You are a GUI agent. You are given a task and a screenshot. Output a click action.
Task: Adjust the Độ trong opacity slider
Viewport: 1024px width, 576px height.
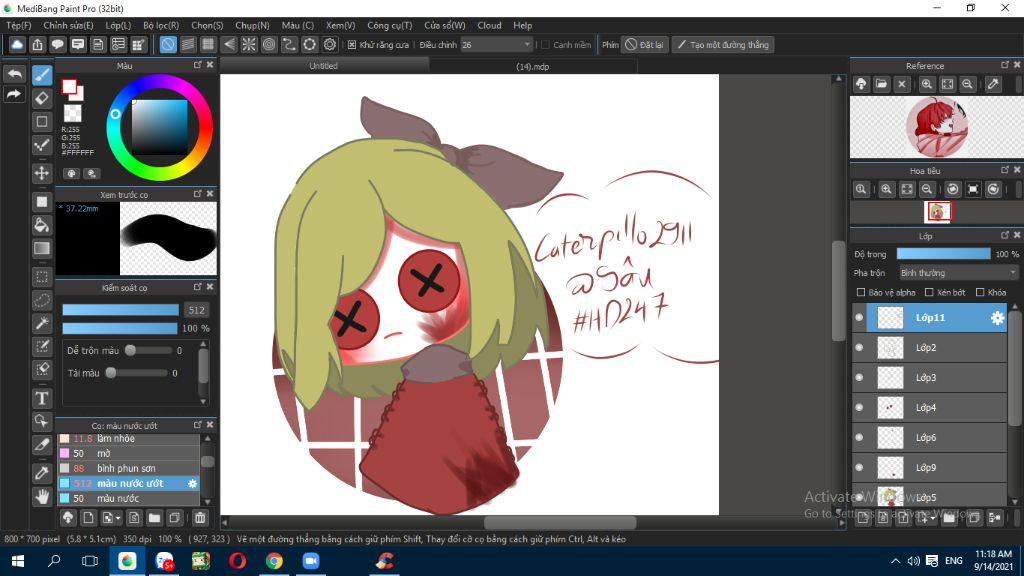pyautogui.click(x=944, y=254)
